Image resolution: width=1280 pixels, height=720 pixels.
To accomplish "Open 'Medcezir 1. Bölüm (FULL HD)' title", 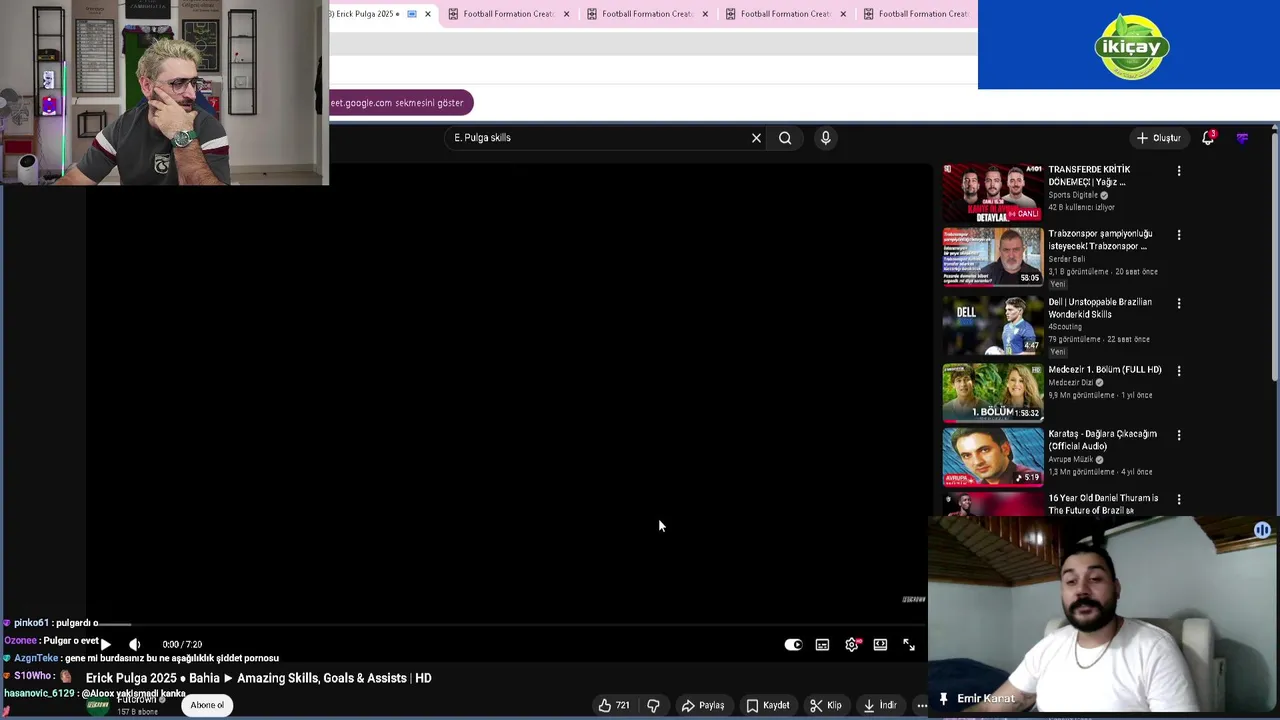I will coord(1105,370).
